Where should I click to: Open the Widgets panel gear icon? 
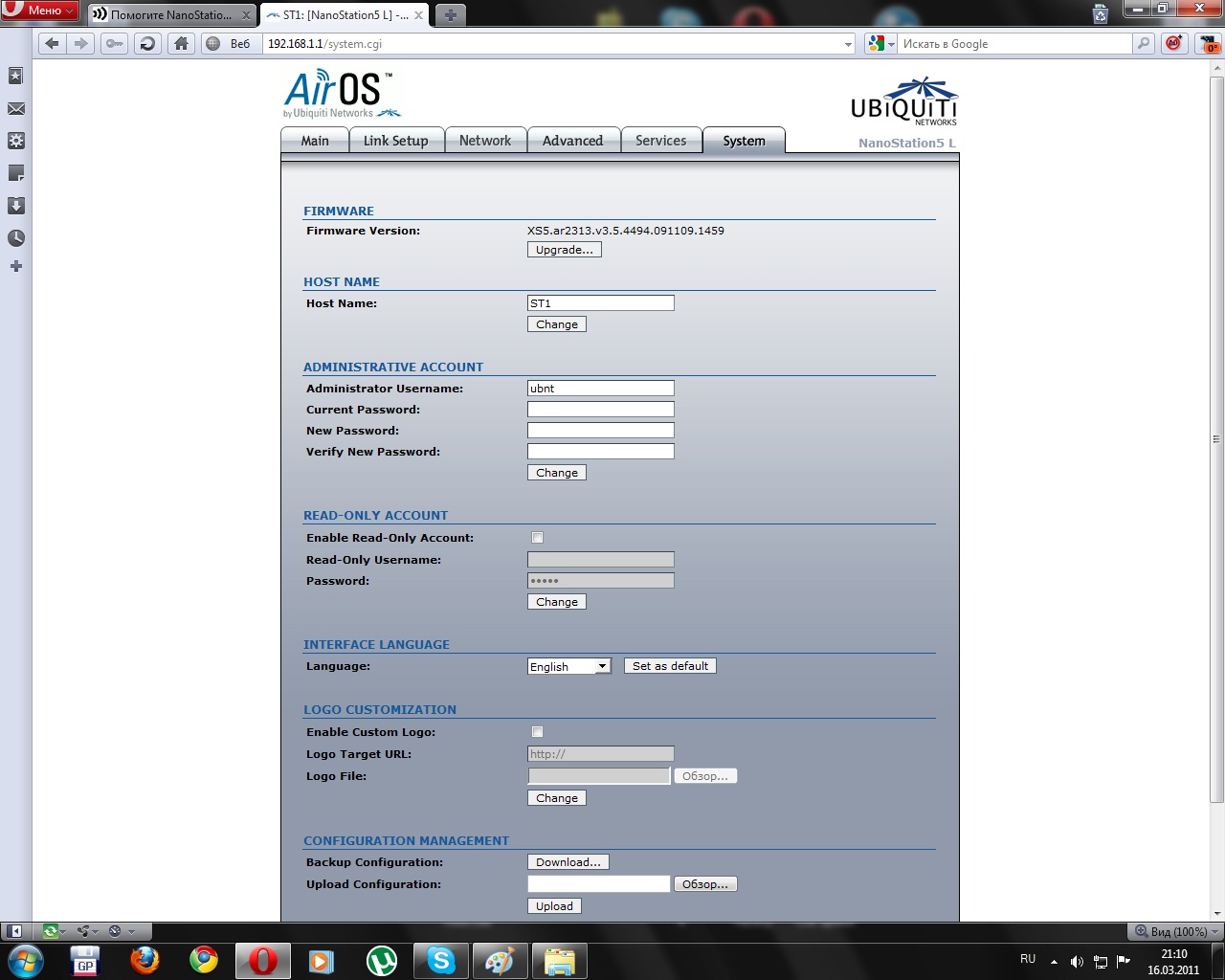[x=15, y=141]
